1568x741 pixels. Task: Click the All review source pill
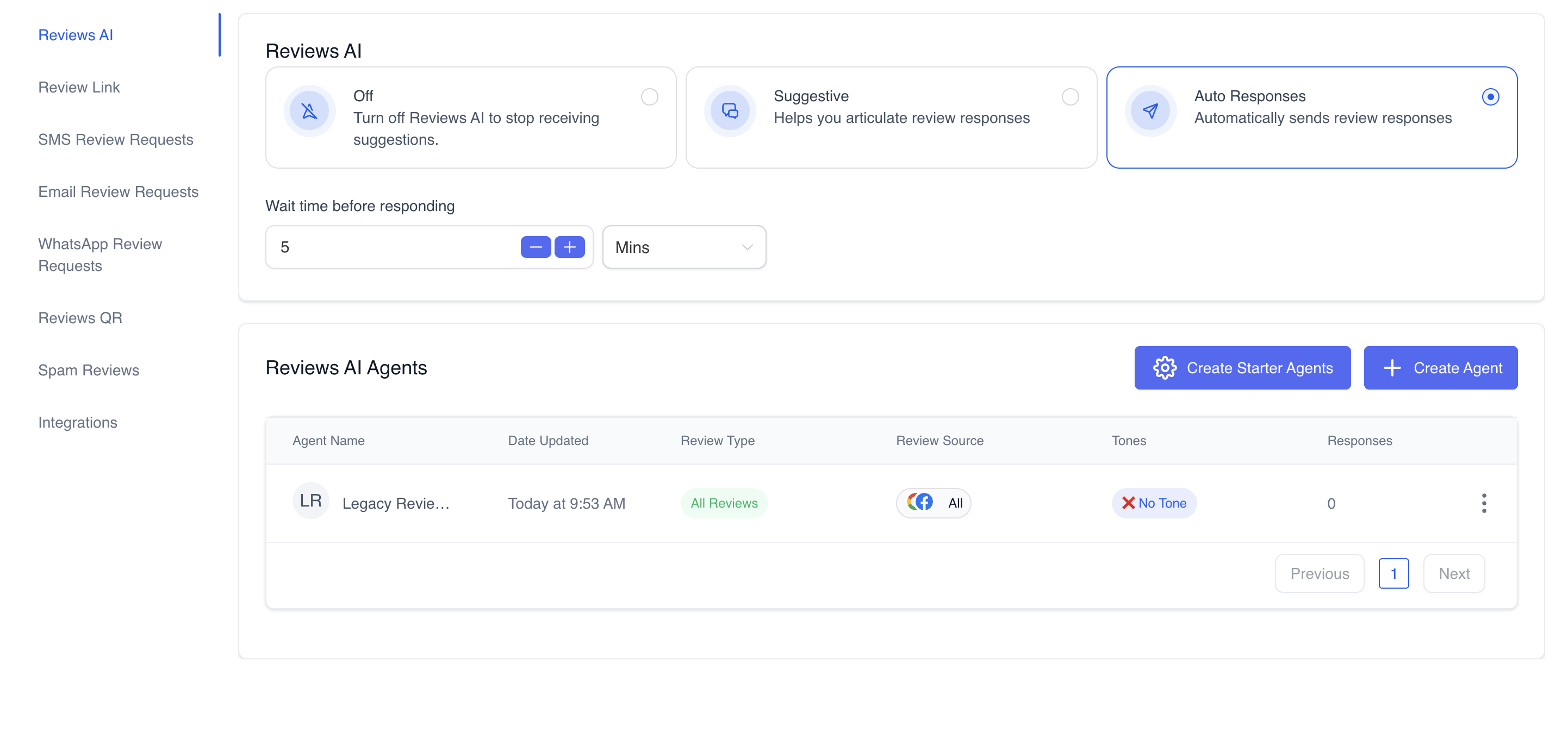click(x=933, y=504)
